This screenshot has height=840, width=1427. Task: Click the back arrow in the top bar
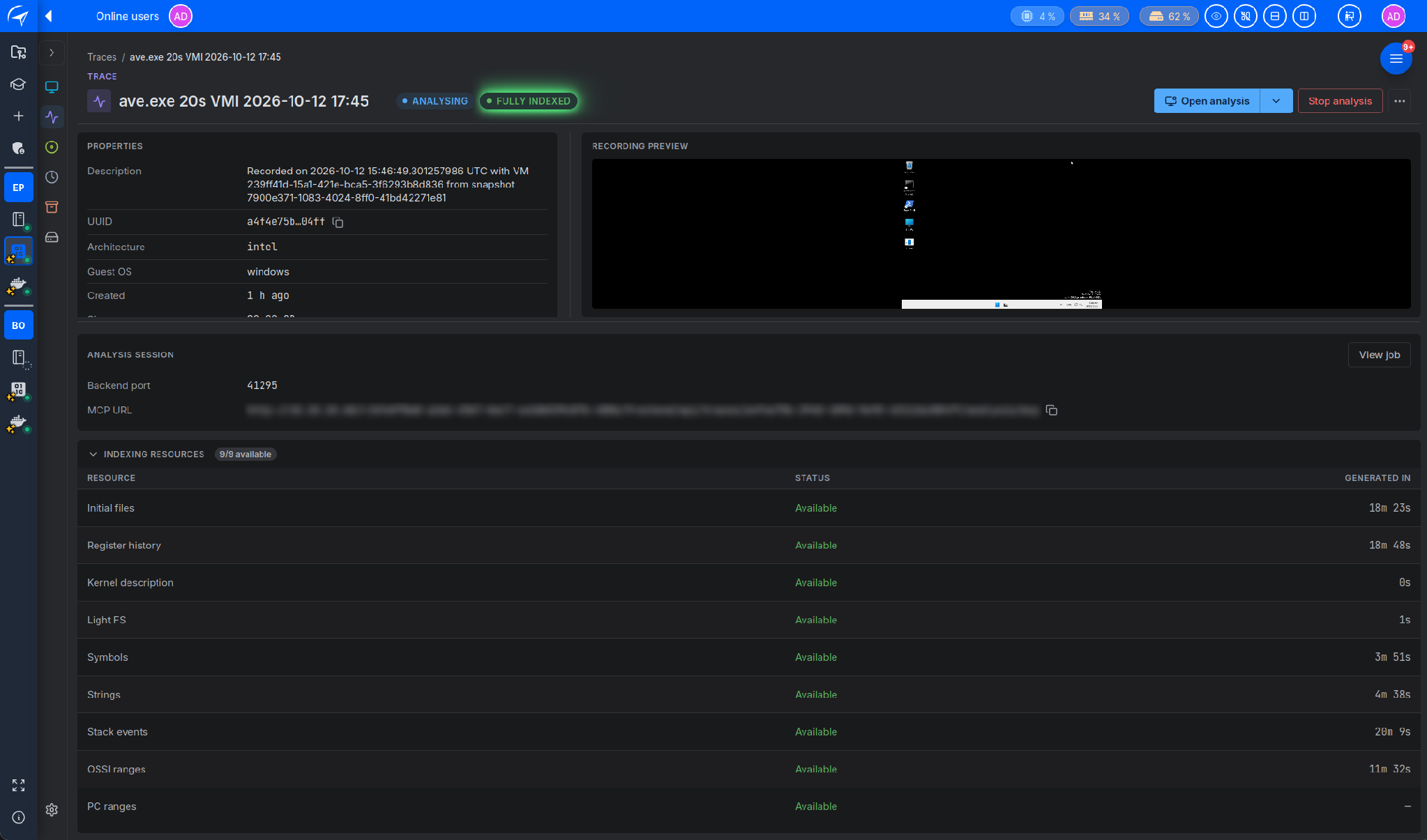(49, 16)
